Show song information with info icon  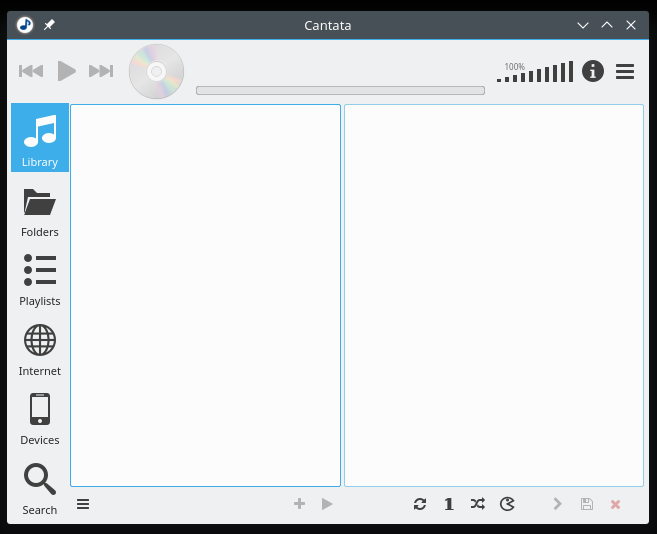click(593, 71)
